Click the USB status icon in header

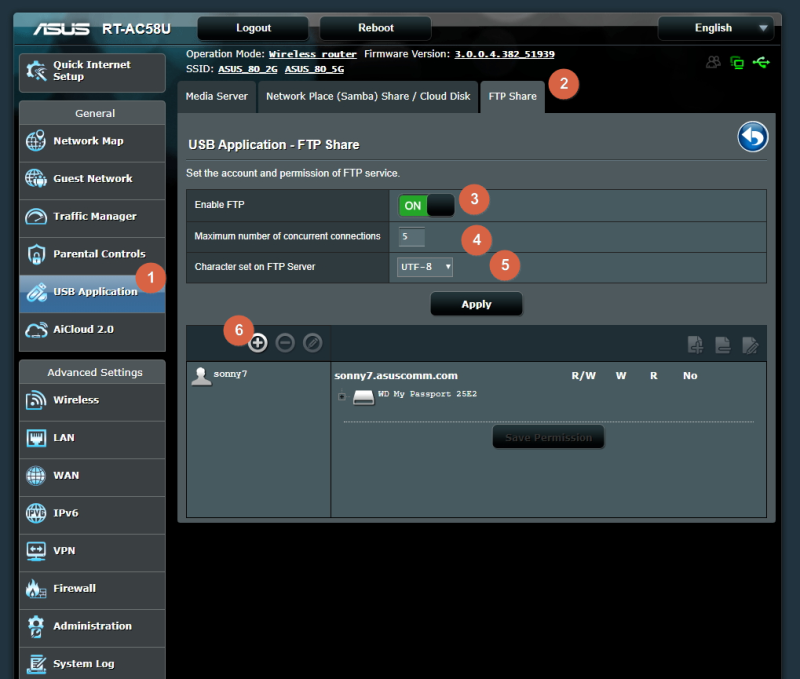[x=761, y=62]
